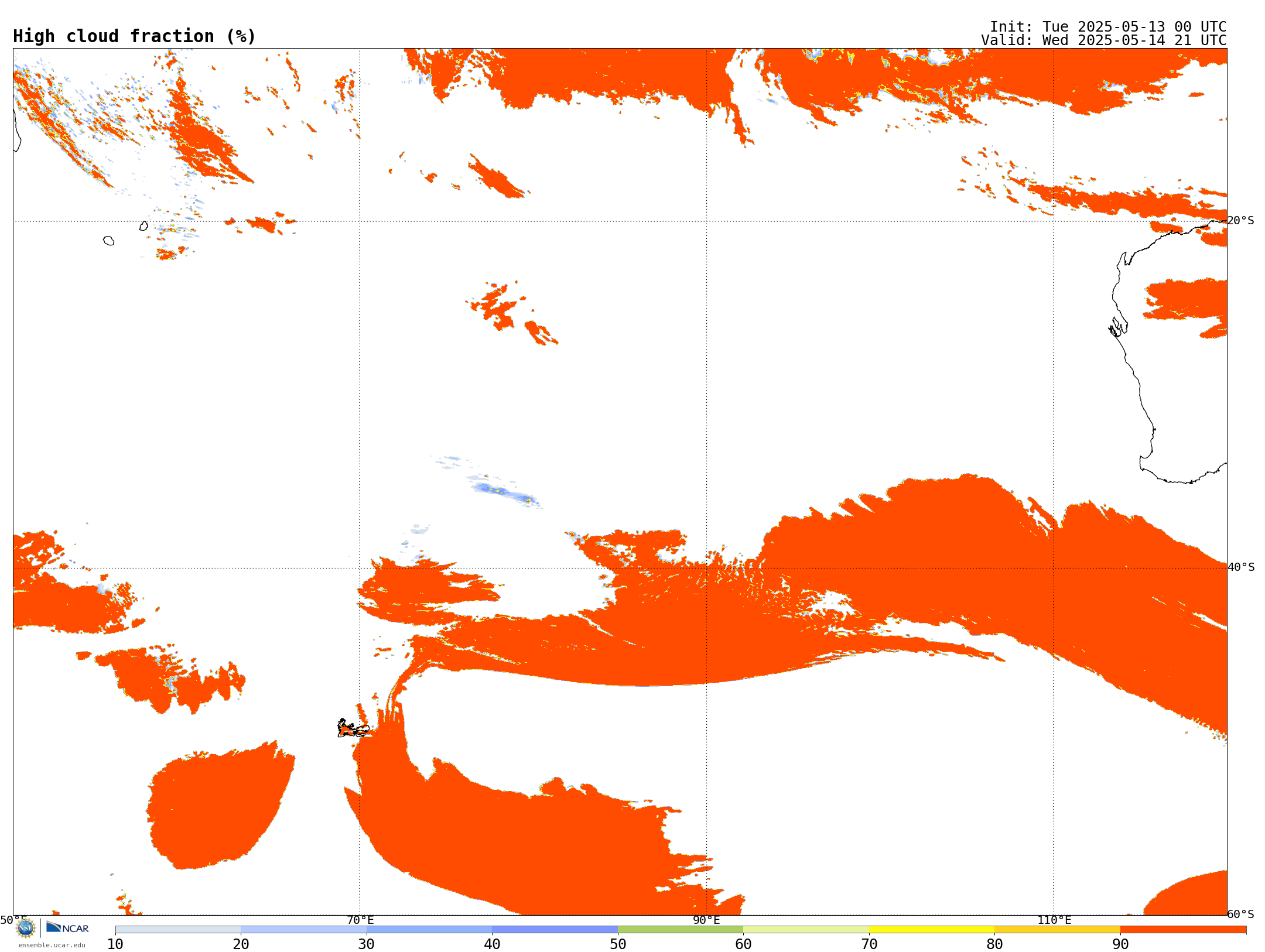Click the 40°S latitude label
Viewport: 1265px width, 952px height.
[1241, 567]
